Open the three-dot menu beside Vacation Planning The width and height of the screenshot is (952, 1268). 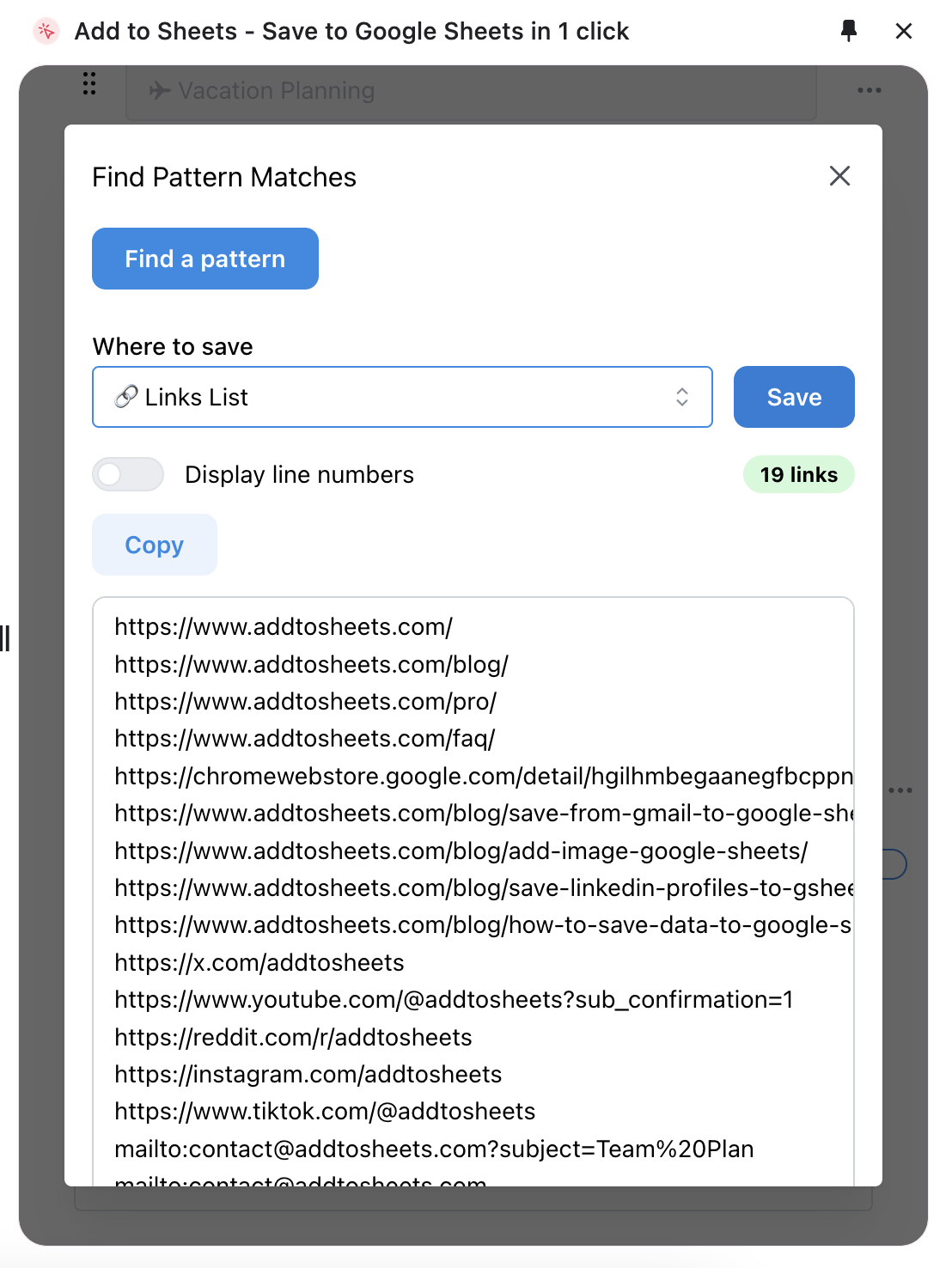tap(869, 90)
